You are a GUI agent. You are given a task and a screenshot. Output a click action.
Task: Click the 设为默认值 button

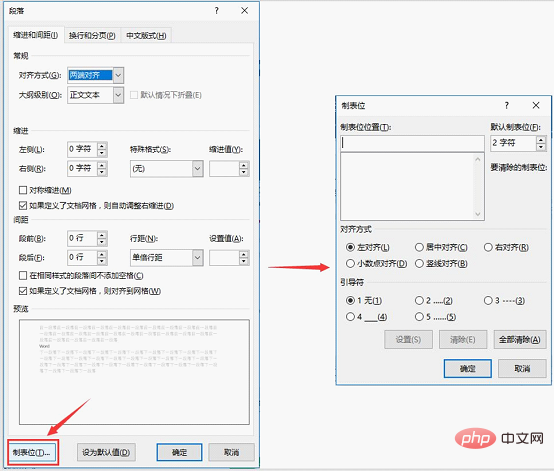click(106, 452)
